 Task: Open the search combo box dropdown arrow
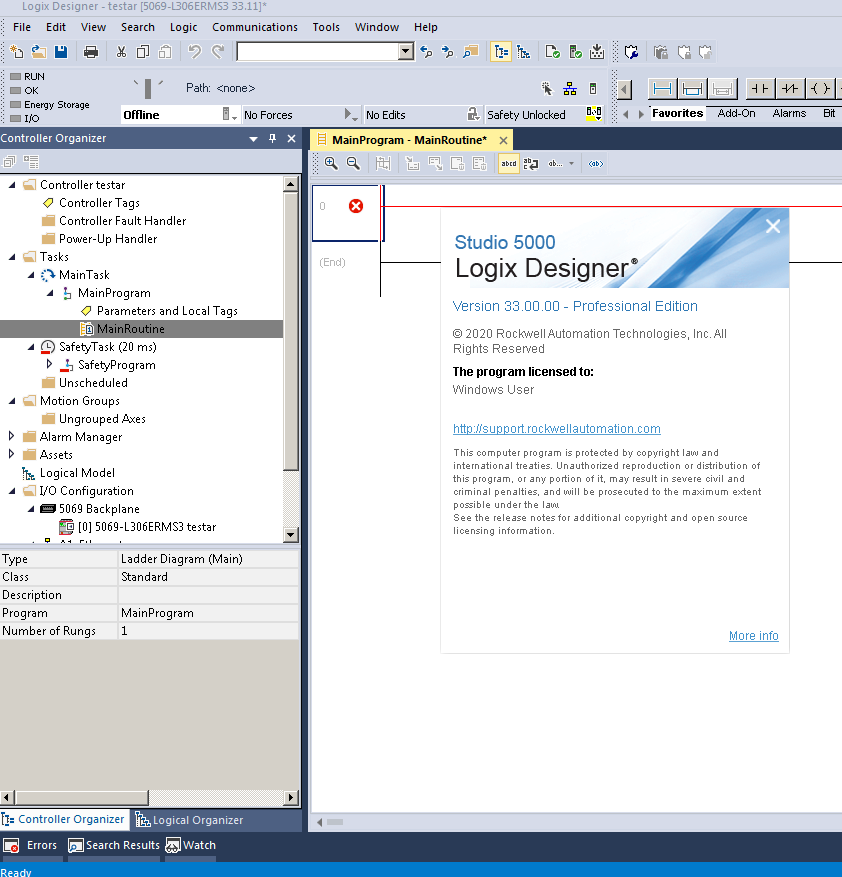[406, 52]
